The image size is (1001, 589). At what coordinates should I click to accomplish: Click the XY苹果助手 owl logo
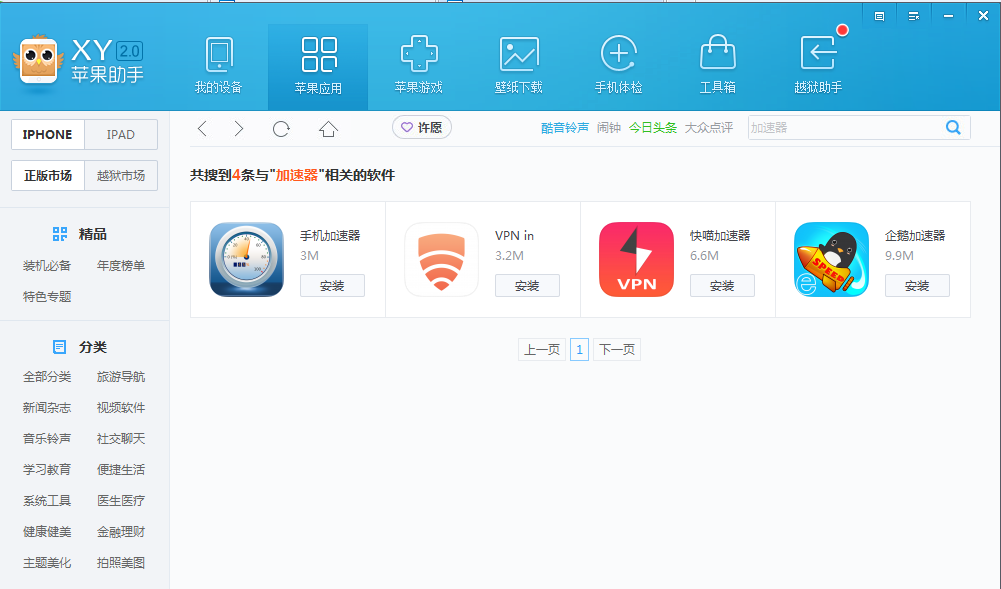pyautogui.click(x=38, y=60)
